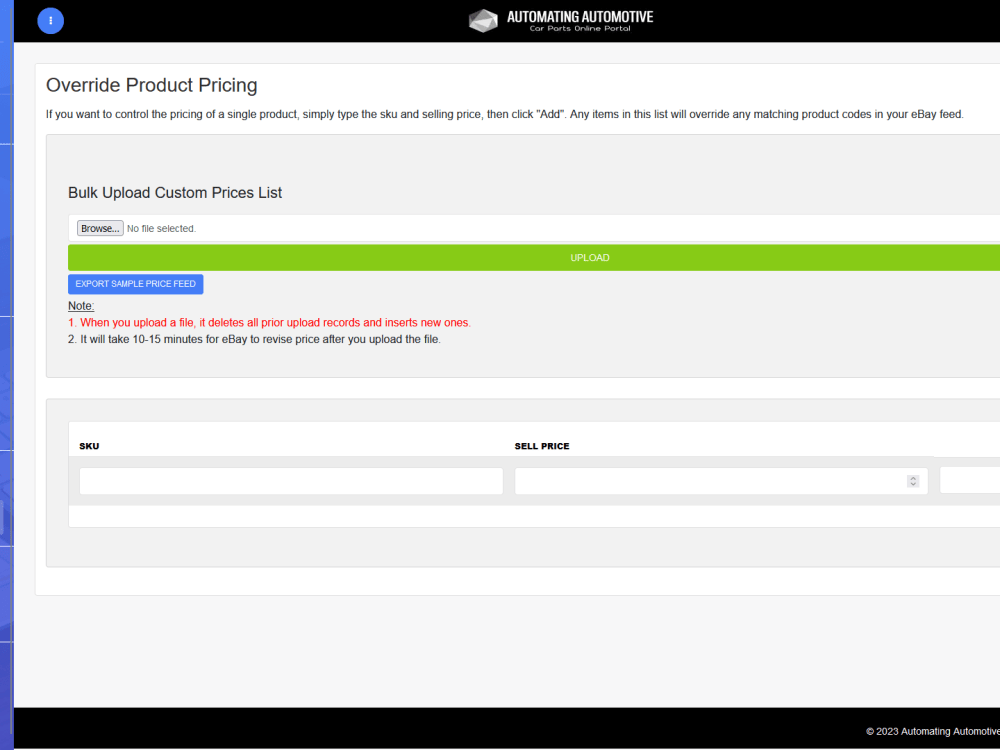Click the underlined 'Note:' label

point(81,306)
